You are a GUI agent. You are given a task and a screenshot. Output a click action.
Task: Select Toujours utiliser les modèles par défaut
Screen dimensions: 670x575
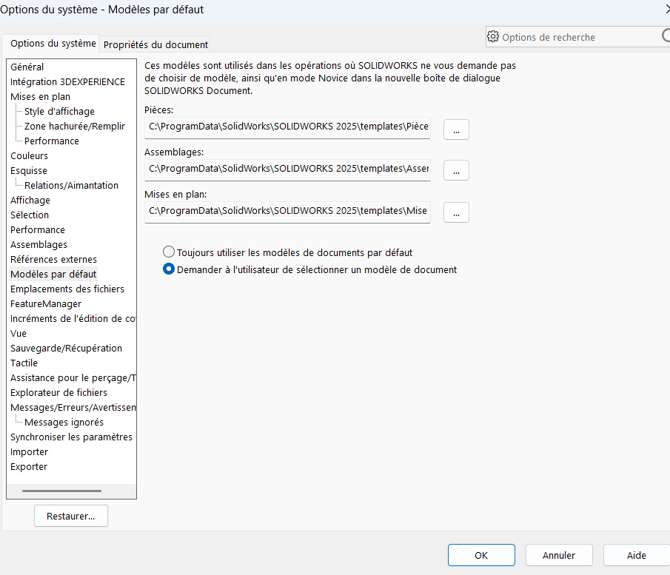pos(169,252)
